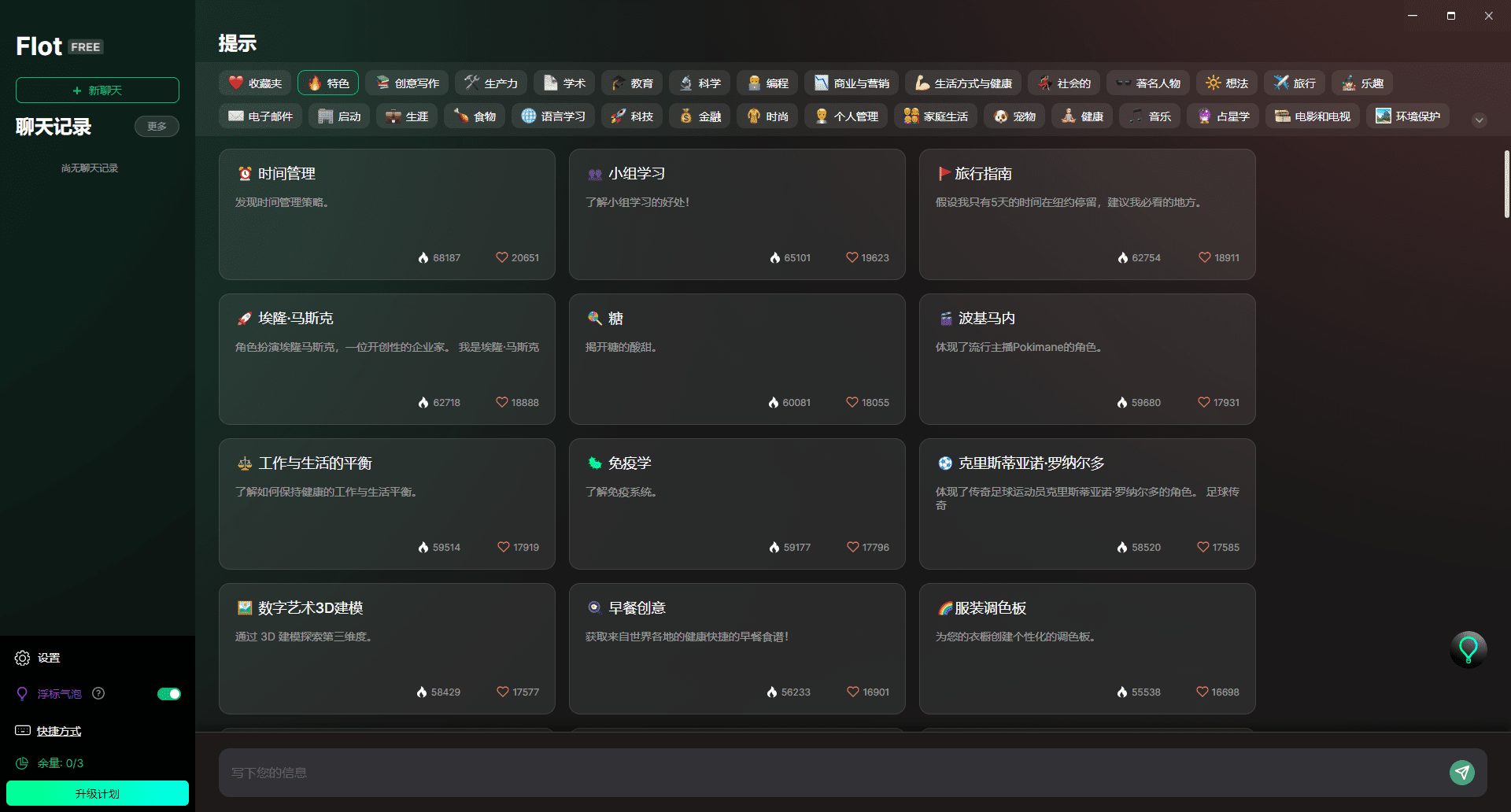Click the send message paper plane icon
The image size is (1511, 812).
pos(1461,773)
